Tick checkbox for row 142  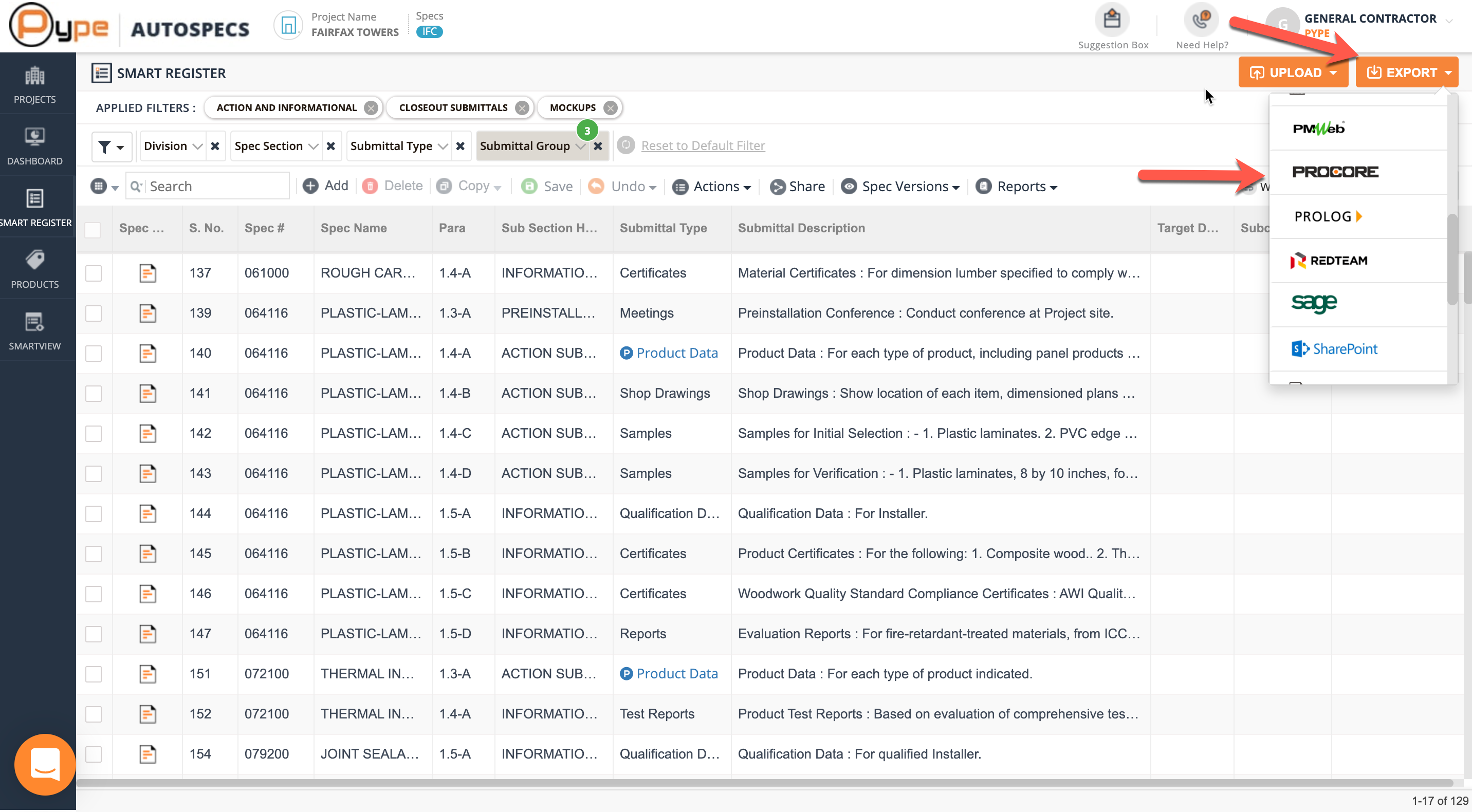93,433
